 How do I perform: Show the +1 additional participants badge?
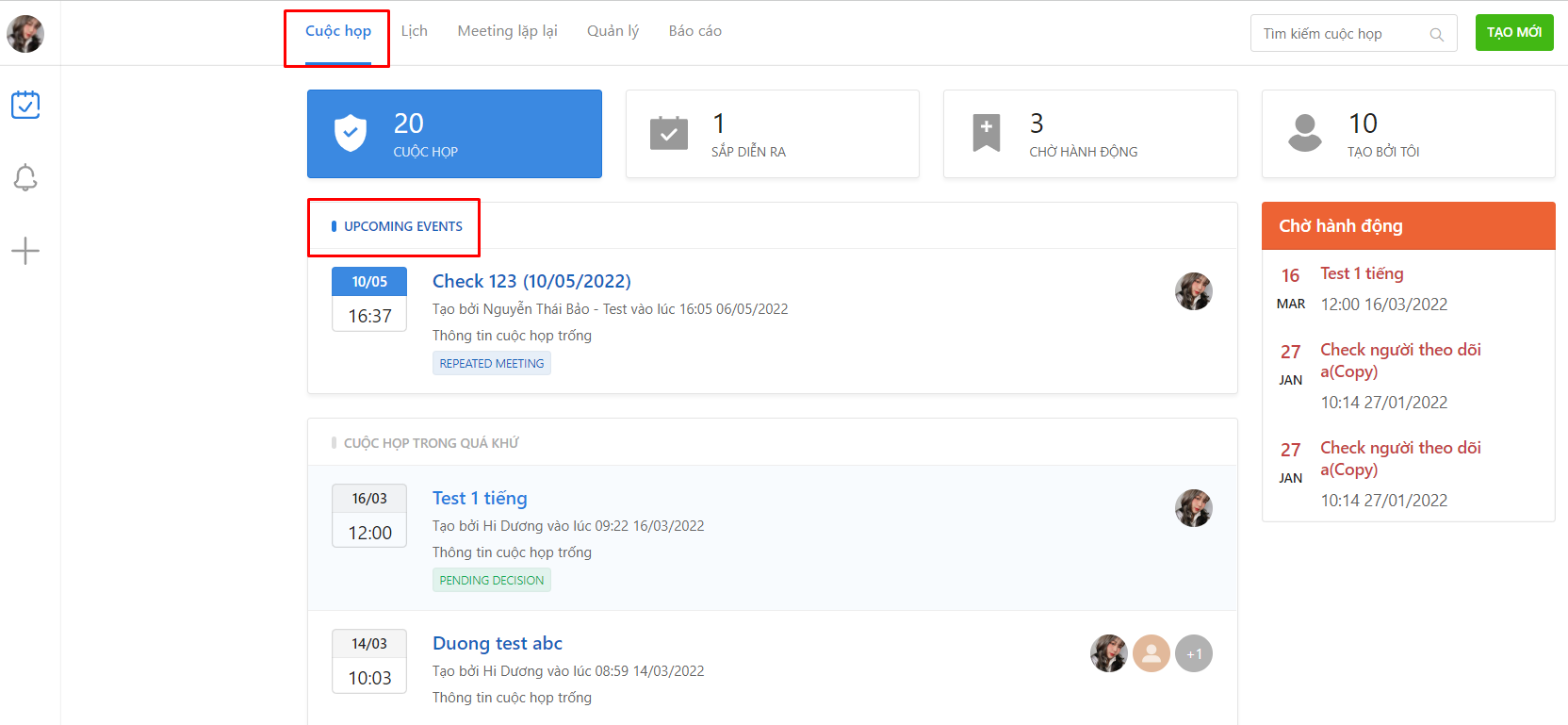pos(1194,653)
